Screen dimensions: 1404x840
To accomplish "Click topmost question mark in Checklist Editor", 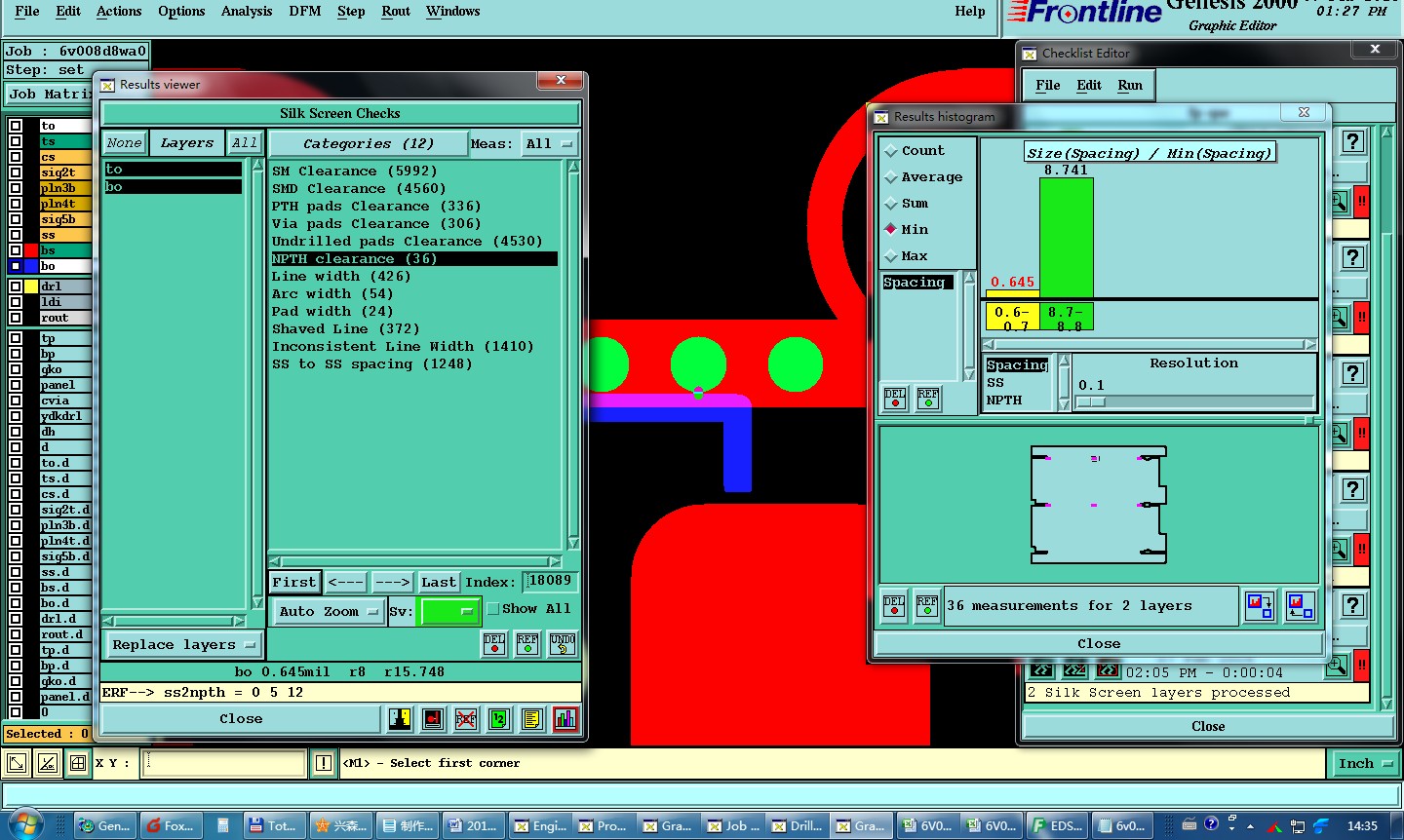I will point(1352,142).
